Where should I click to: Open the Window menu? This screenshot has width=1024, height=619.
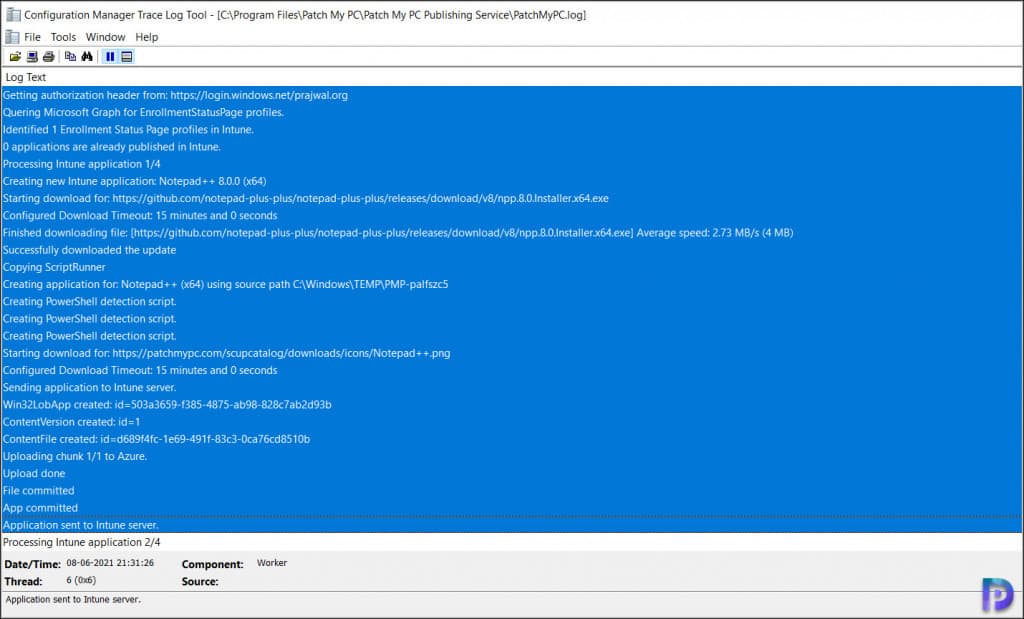pos(105,37)
